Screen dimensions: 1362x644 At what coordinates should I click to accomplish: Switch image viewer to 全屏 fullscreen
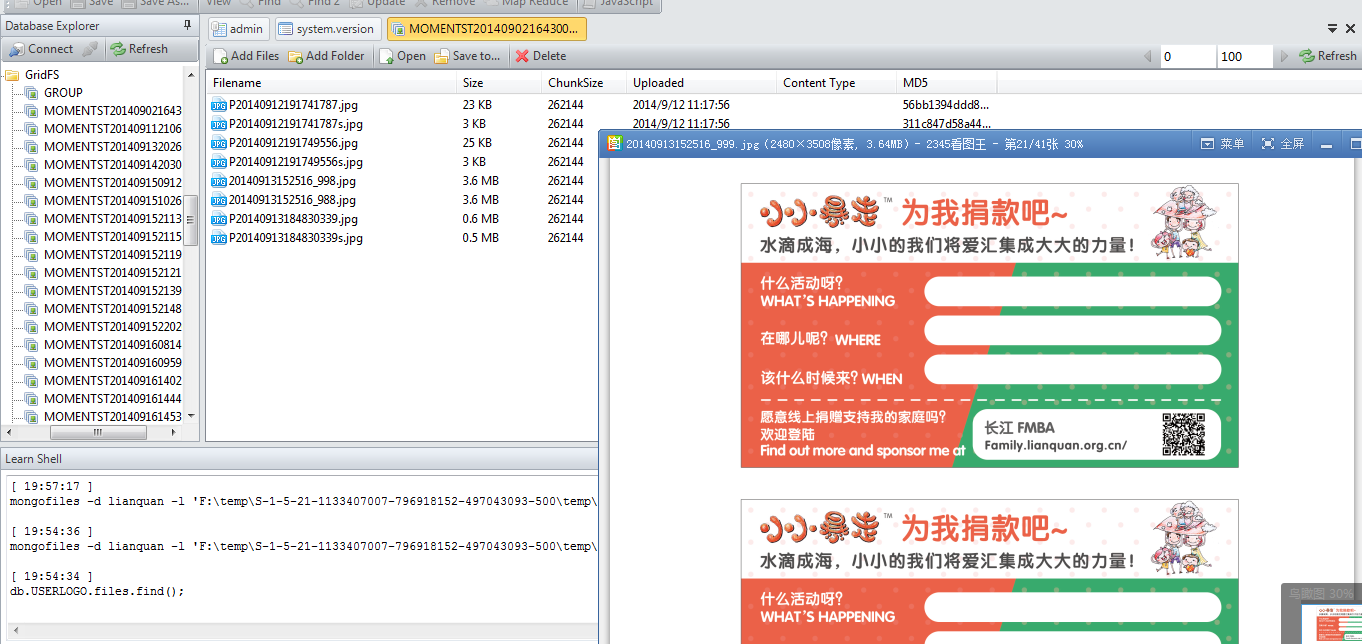(x=1282, y=144)
